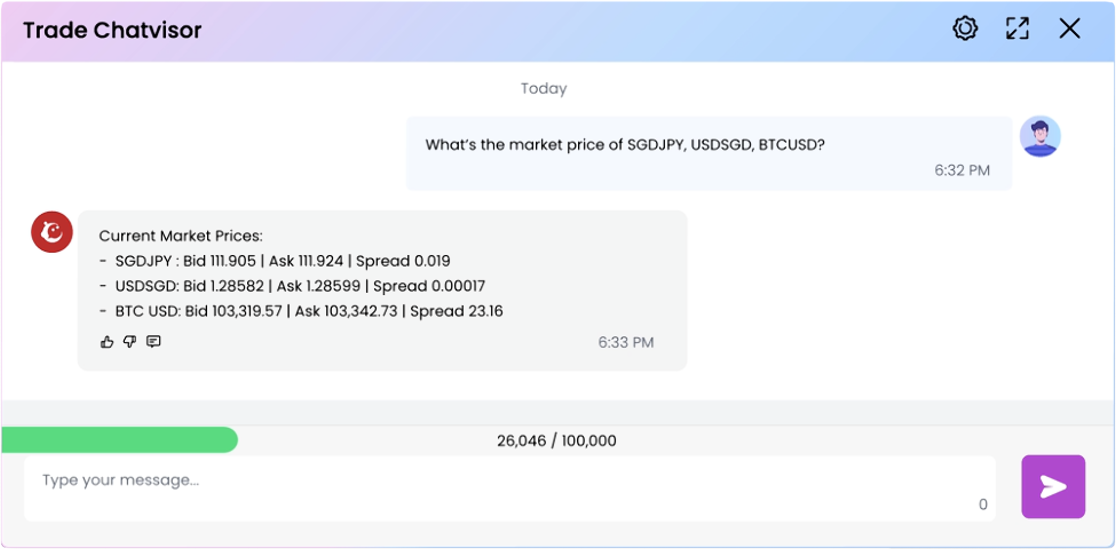
Task: Open the settings gear icon
Action: tap(965, 29)
